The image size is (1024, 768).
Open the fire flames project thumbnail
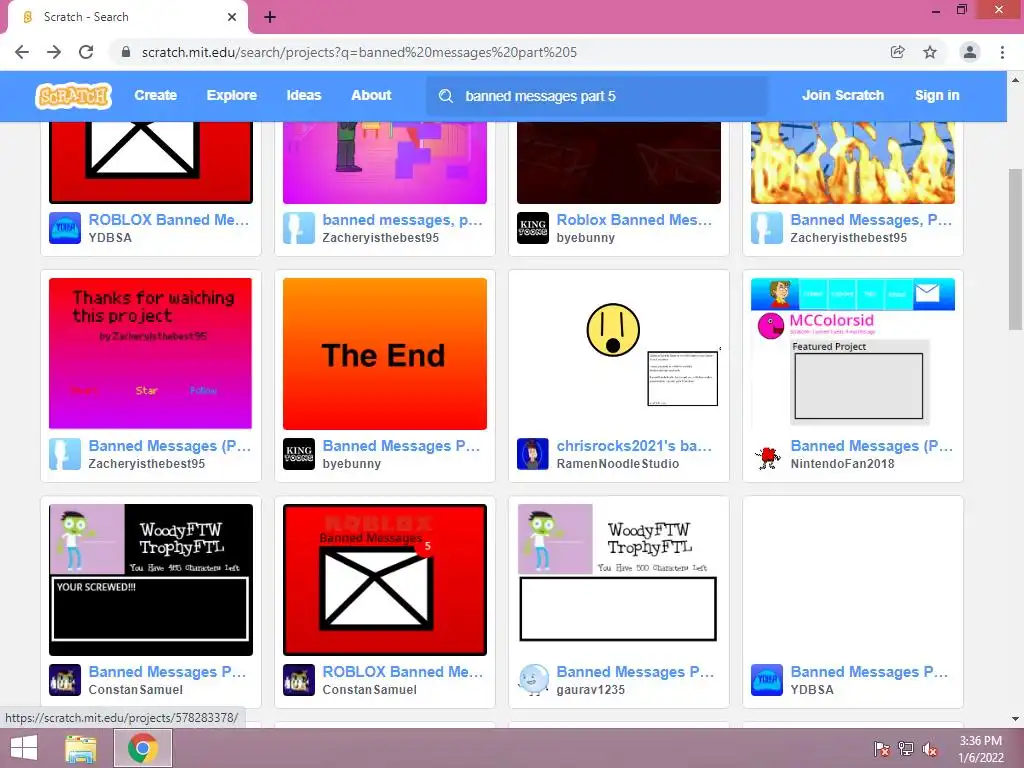853,163
